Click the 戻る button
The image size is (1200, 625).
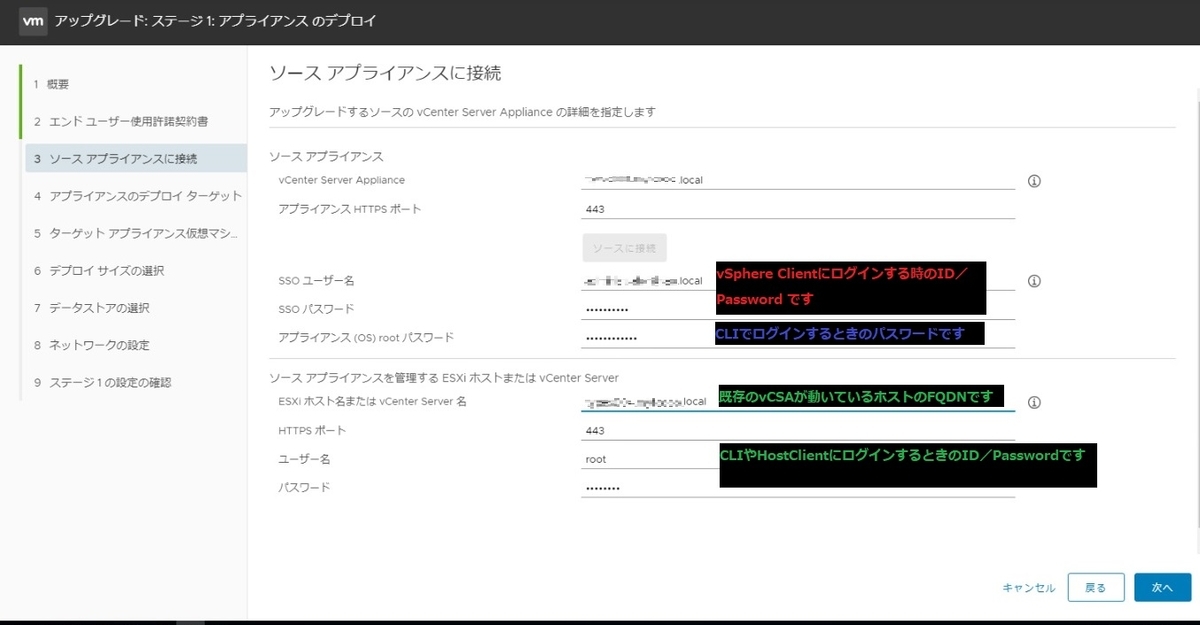tap(1095, 587)
